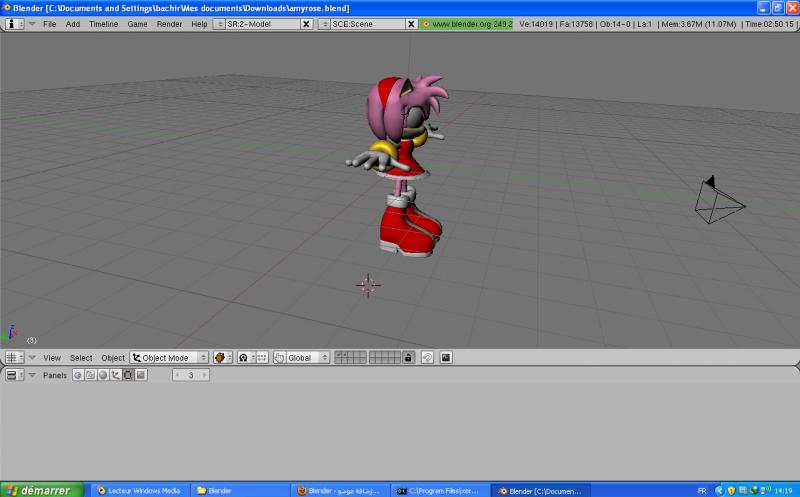Click the render this window icon
Viewport: 800px width, 497px height.
click(x=446, y=358)
